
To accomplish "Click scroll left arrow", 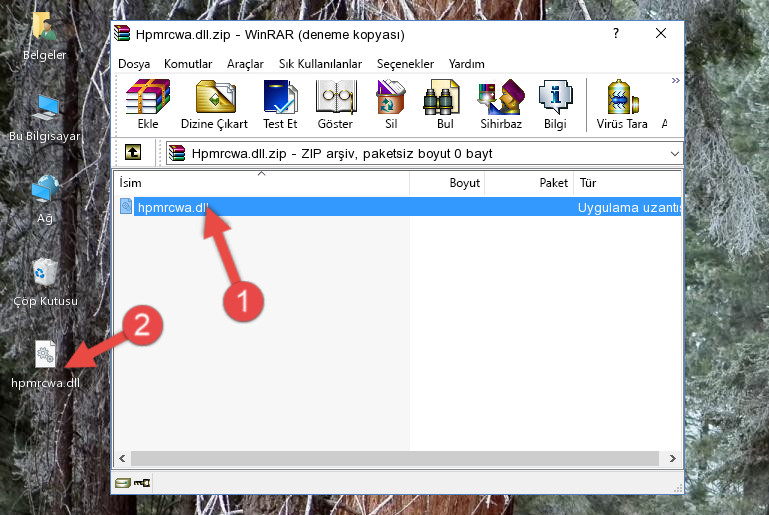I will pos(123,459).
